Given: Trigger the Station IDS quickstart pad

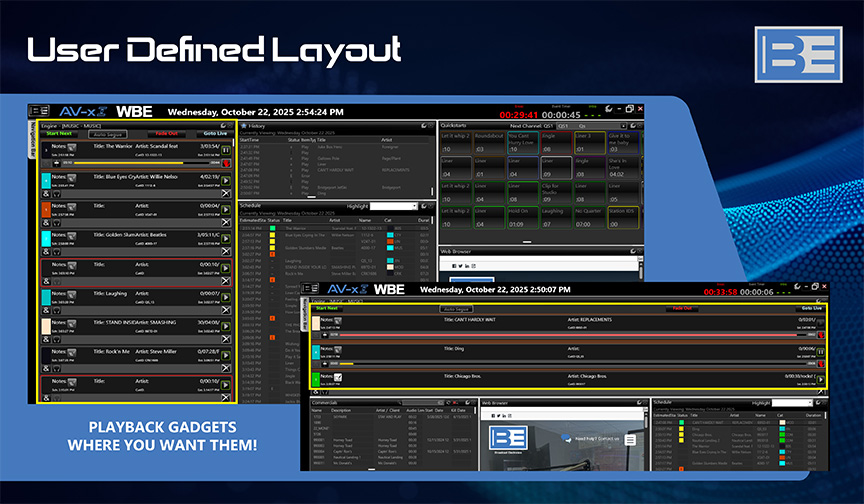Looking at the screenshot, I should (622, 216).
